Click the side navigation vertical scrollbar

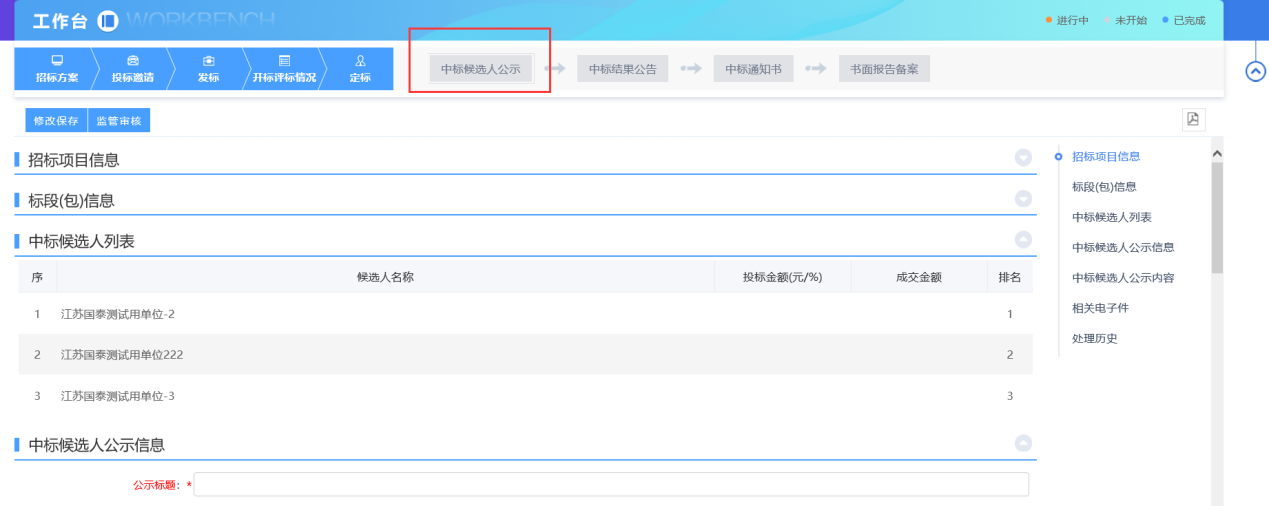1217,217
